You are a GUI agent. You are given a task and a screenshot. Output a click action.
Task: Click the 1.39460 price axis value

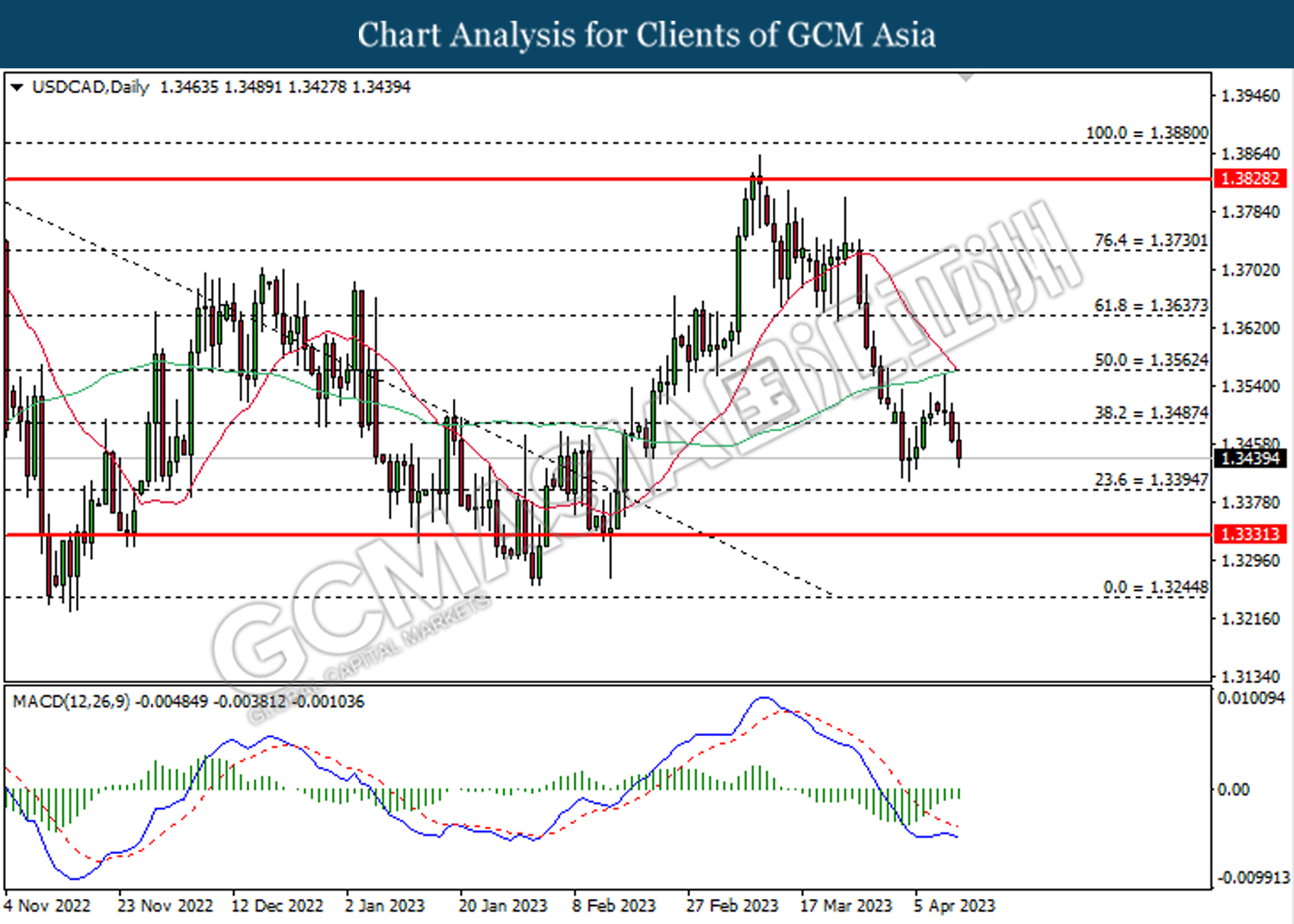(1251, 96)
